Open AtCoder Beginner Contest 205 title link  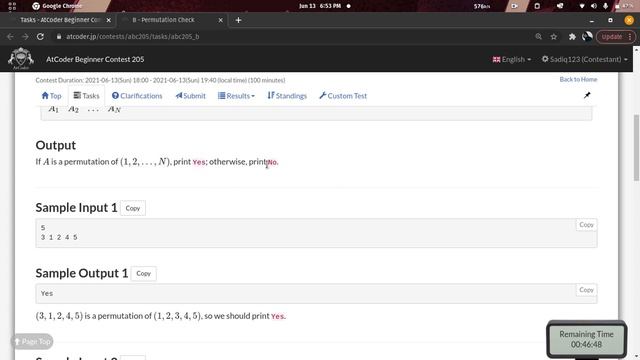[x=95, y=59]
